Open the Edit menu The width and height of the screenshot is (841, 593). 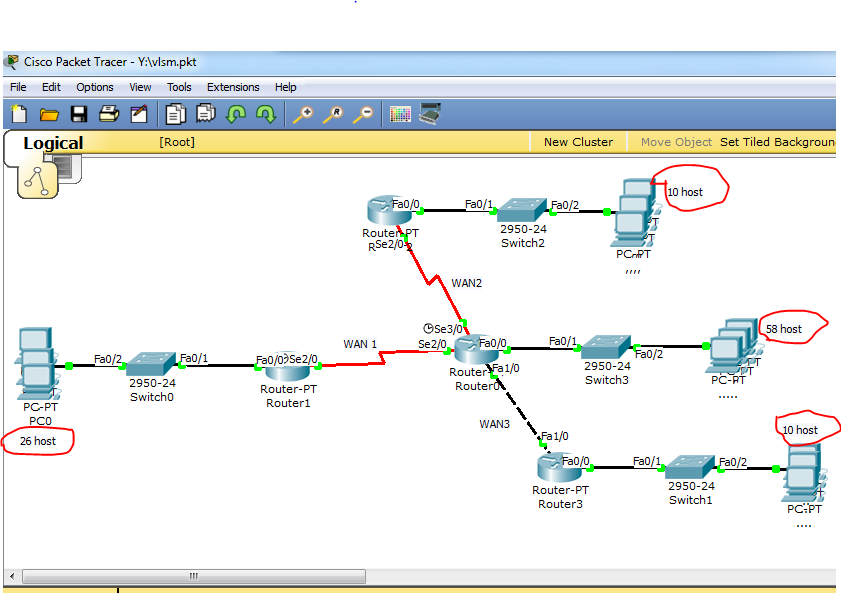(x=51, y=87)
